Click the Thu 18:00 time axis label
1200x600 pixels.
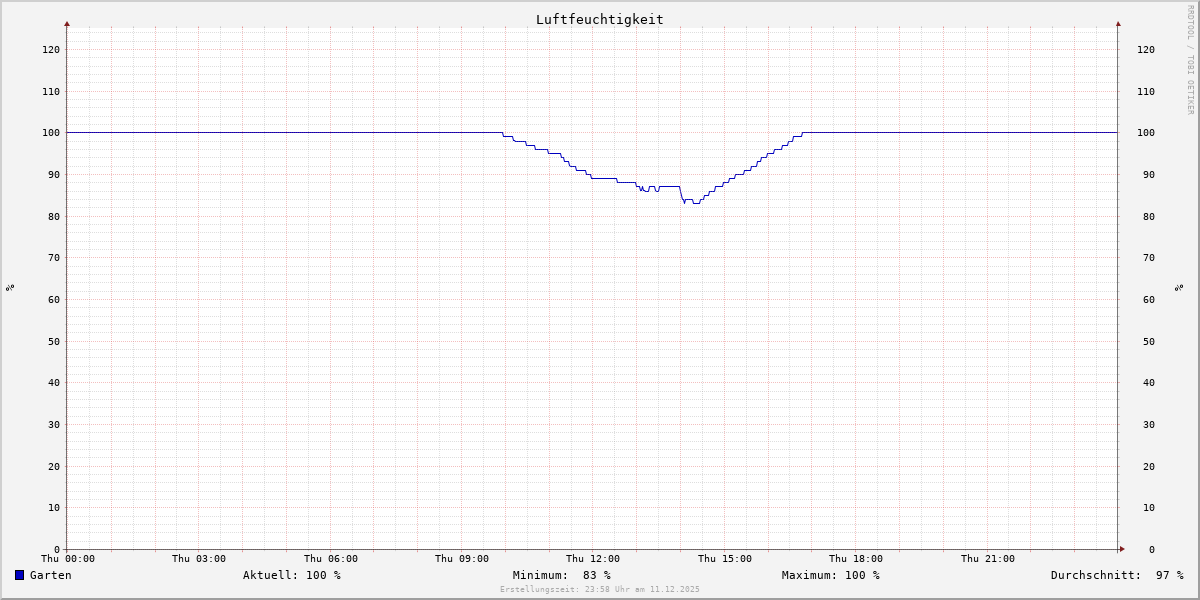coord(855,559)
